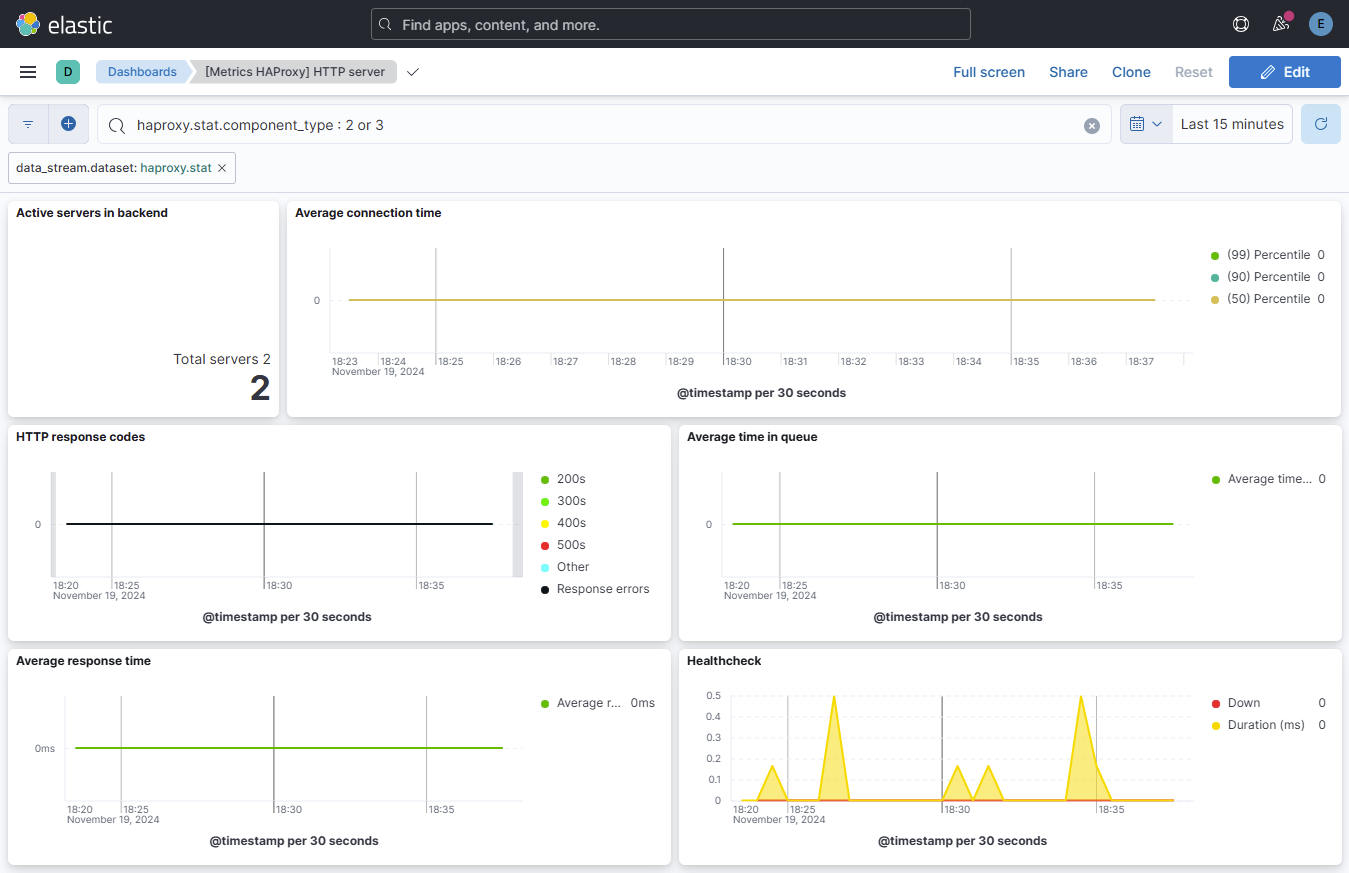The width and height of the screenshot is (1349, 873).
Task: Clear the query input text
Action: [x=1092, y=125]
